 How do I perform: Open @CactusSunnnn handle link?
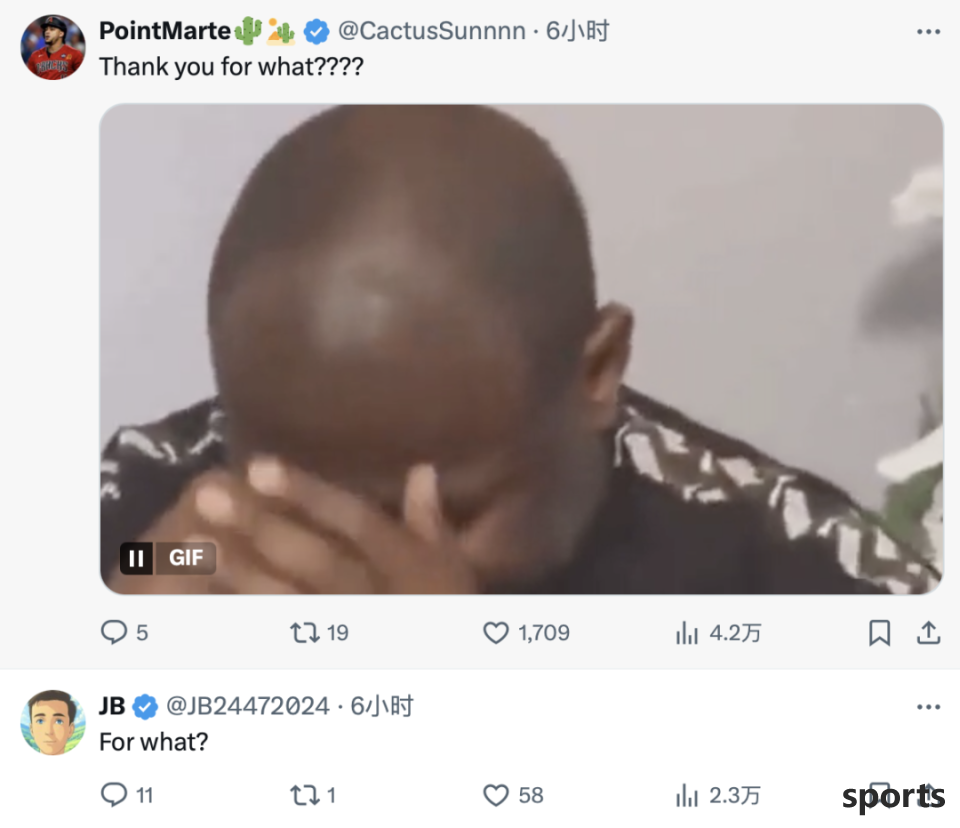click(432, 31)
